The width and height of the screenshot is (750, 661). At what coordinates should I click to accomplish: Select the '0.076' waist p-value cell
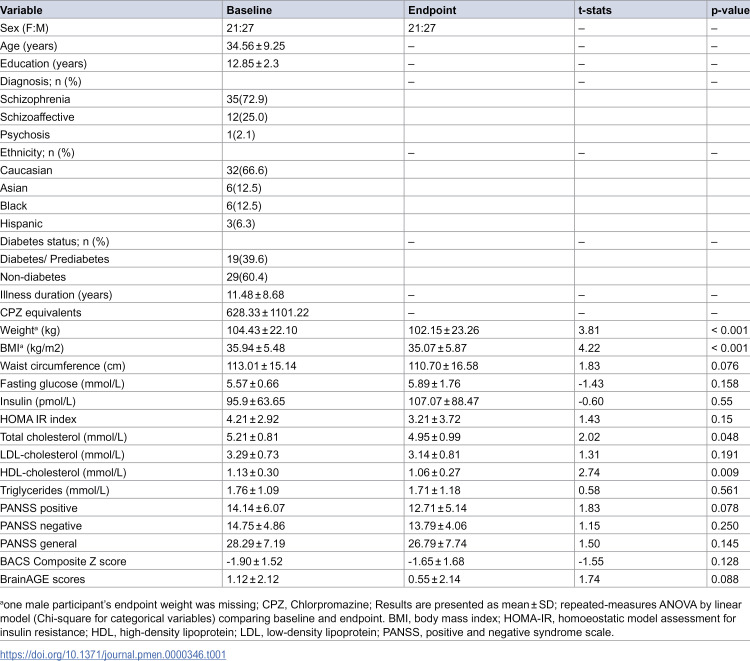click(x=725, y=366)
